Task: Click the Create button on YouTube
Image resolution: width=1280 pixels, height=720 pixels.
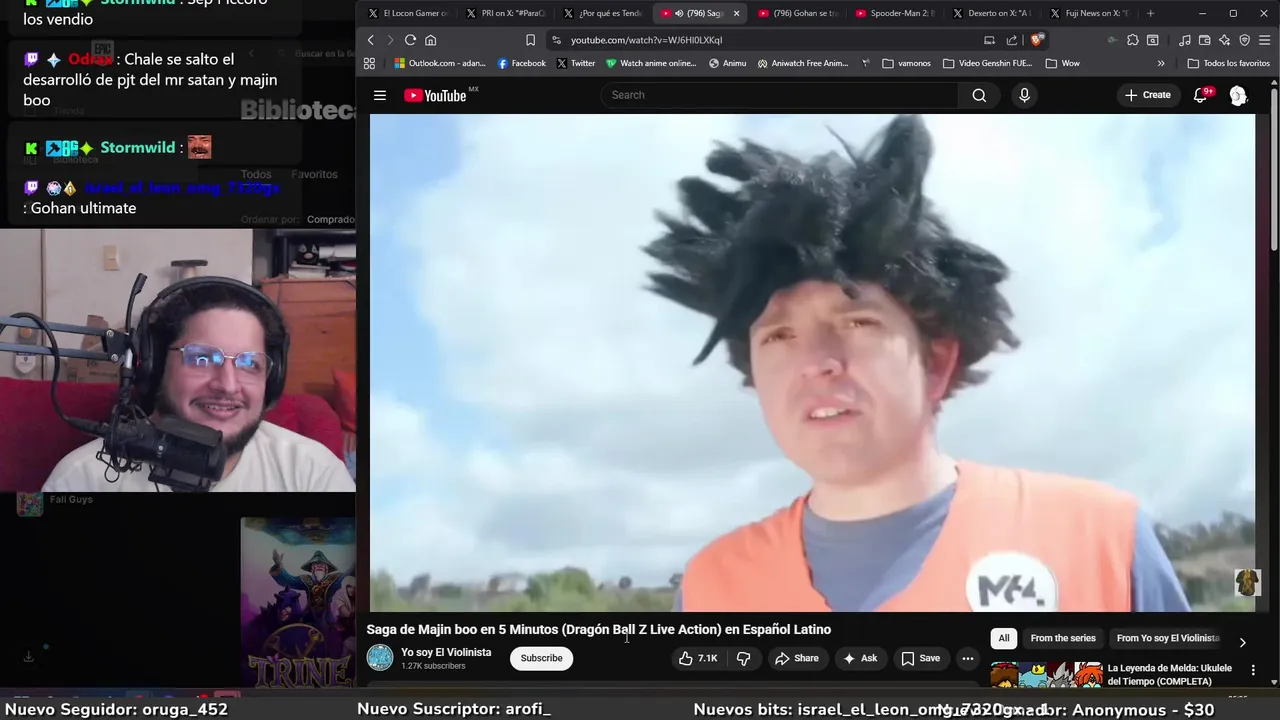Action: (x=1148, y=95)
